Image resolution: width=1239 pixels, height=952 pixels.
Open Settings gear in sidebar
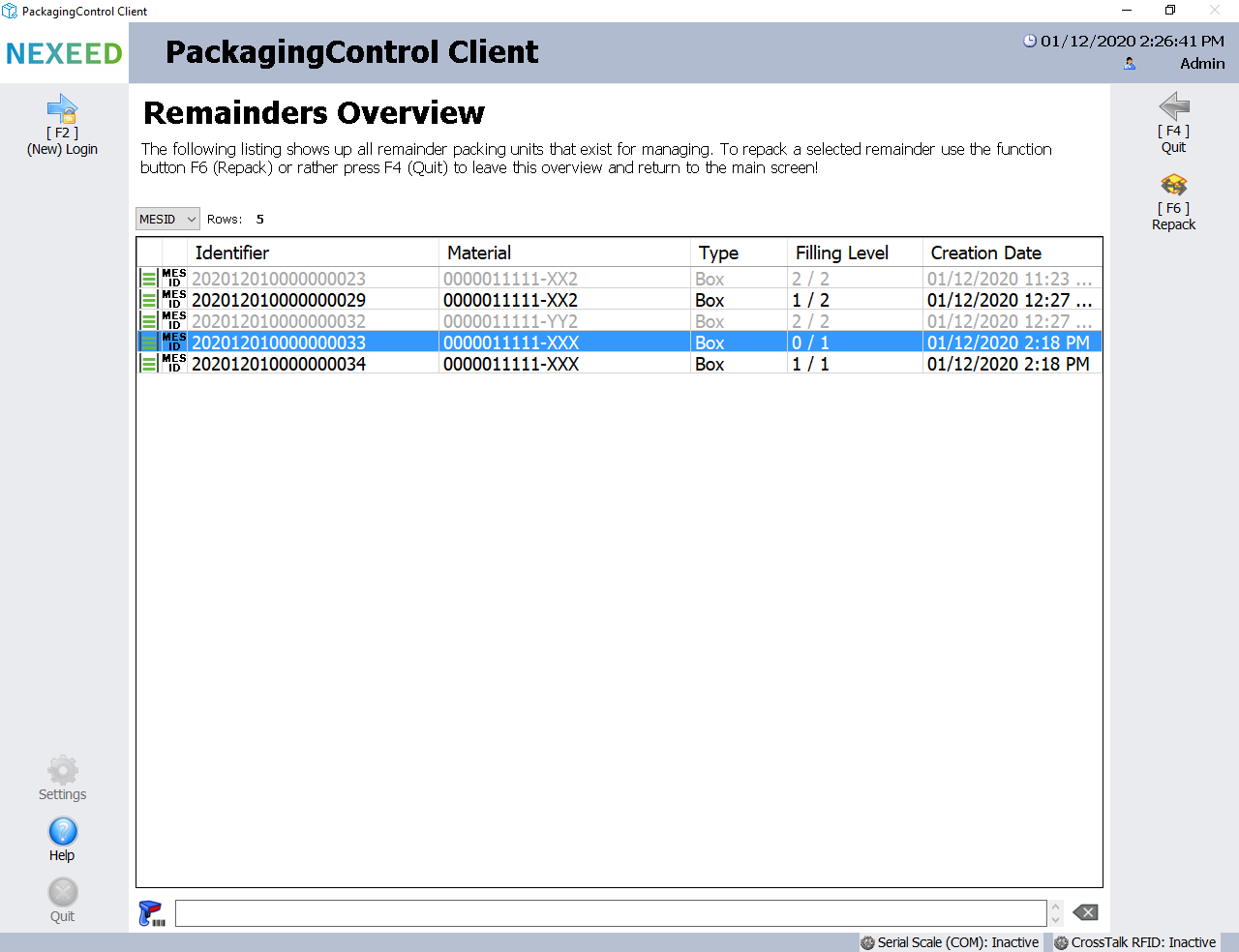pyautogui.click(x=62, y=771)
